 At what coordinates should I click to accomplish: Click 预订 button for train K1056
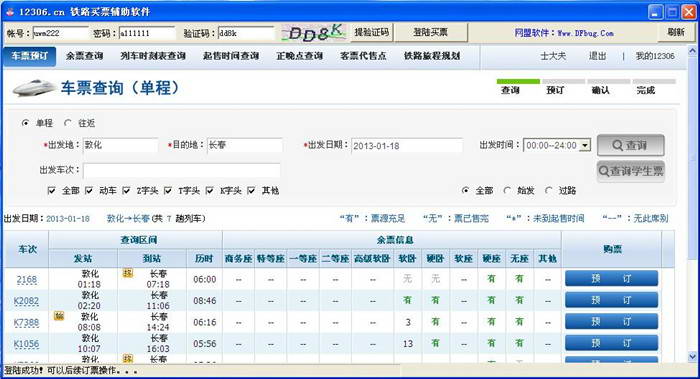tap(611, 343)
